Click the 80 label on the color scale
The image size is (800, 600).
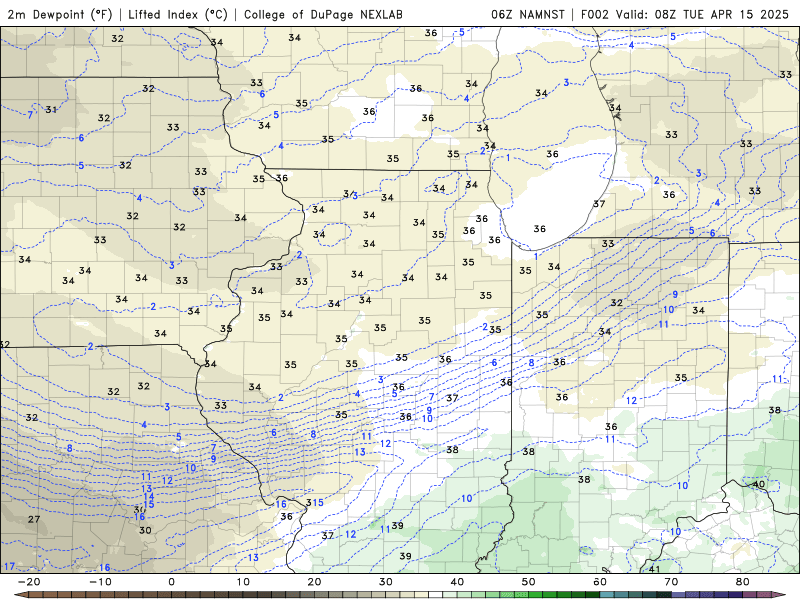743,582
